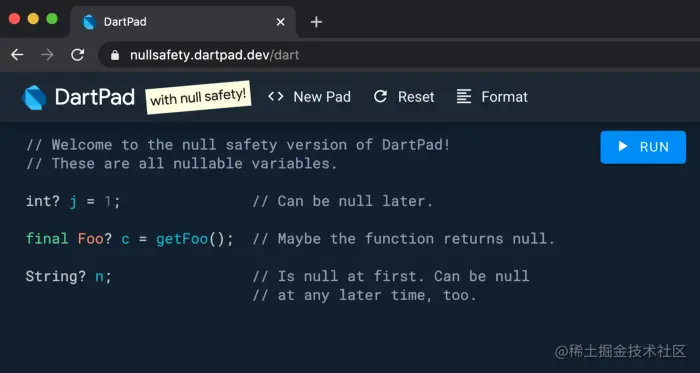
Task: Close the DartPad browser tab
Action: (280, 22)
